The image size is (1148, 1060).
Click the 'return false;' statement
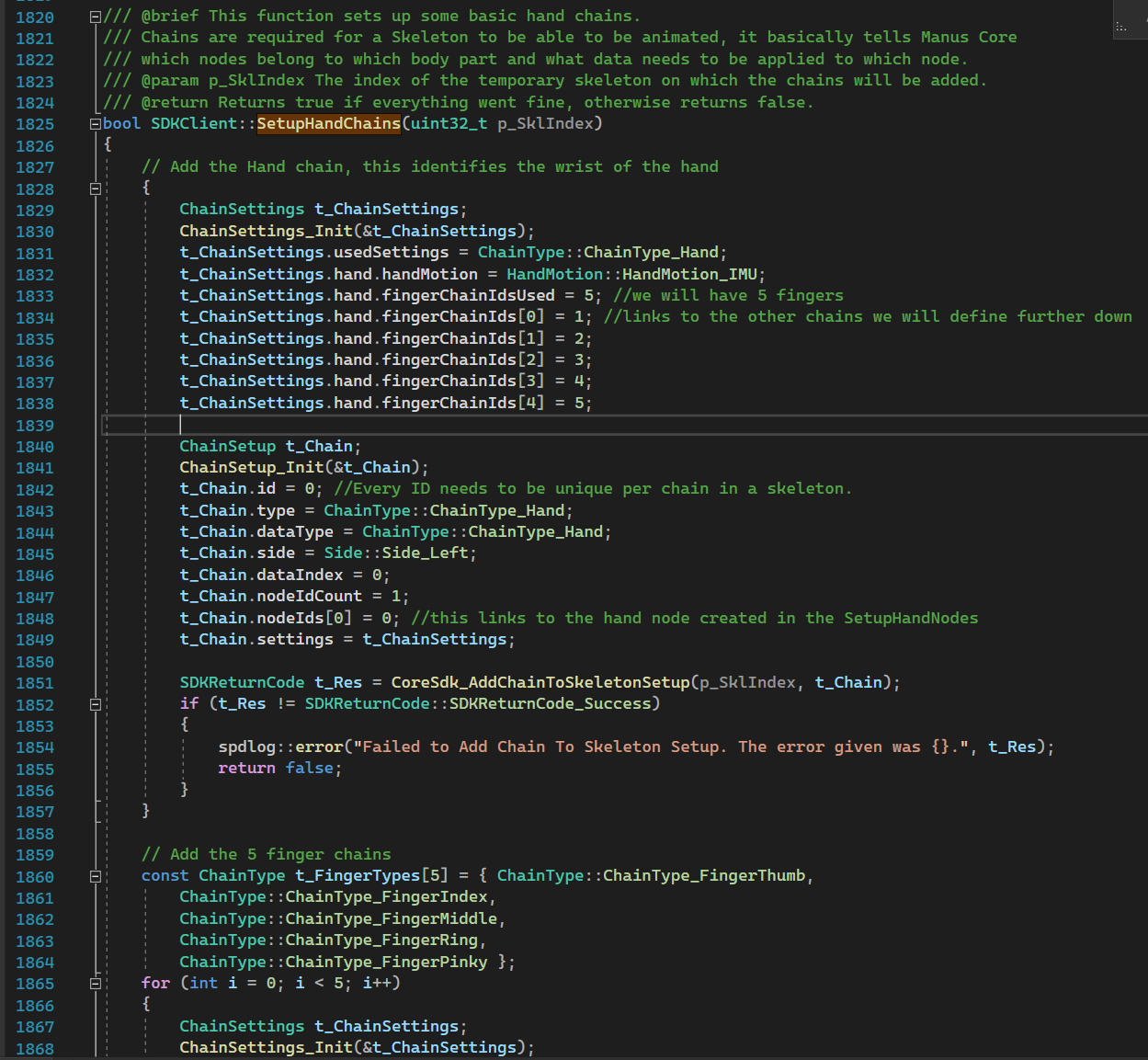pyautogui.click(x=279, y=768)
